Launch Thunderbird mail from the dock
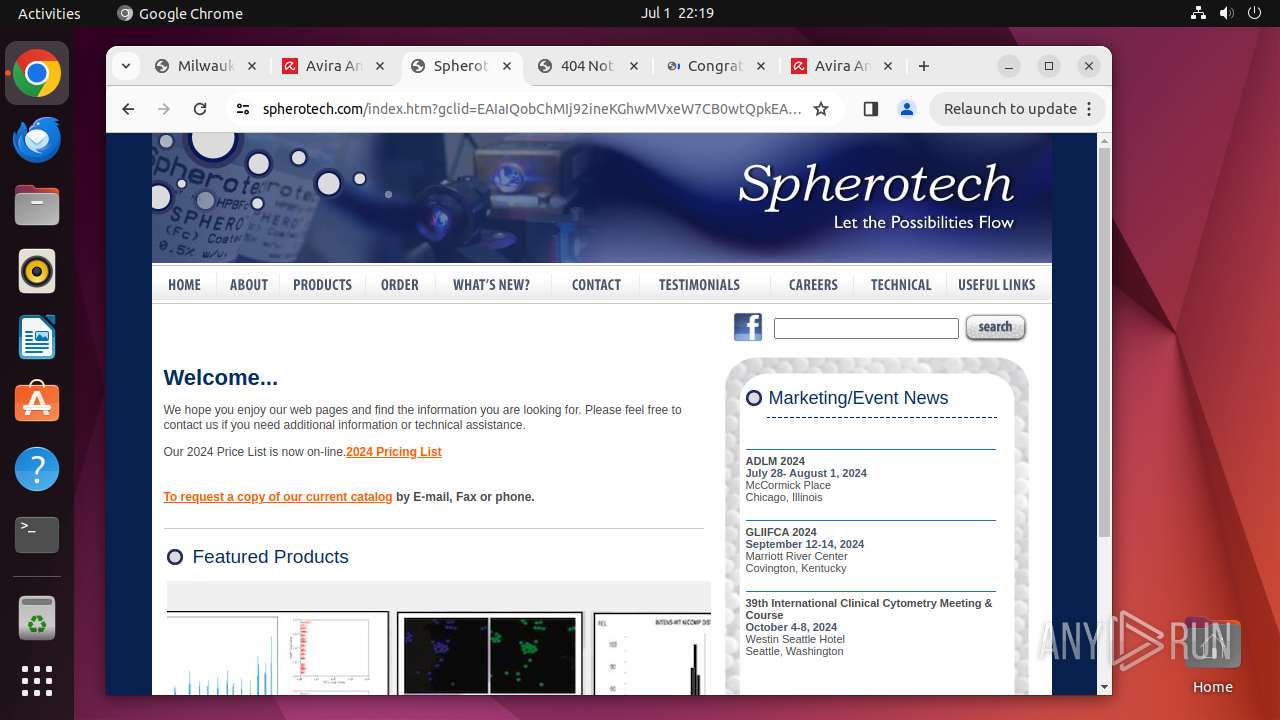Image resolution: width=1280 pixels, height=720 pixels. tap(37, 139)
